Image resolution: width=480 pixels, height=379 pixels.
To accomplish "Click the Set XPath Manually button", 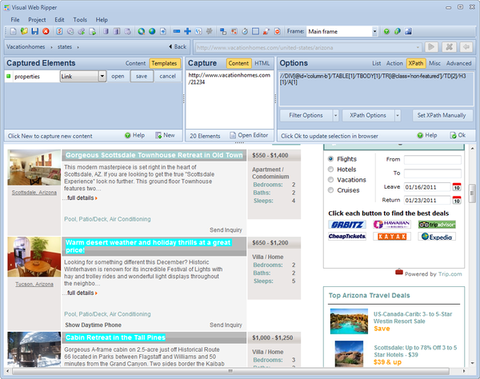I will [x=442, y=115].
